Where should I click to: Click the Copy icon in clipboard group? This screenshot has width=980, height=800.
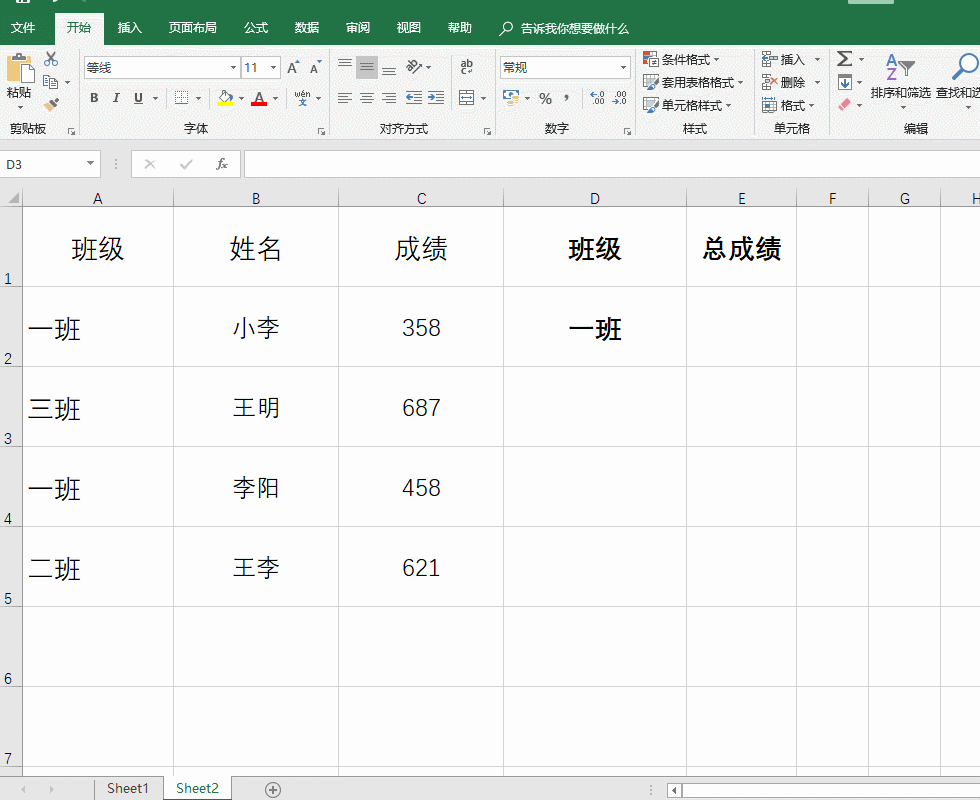pos(51,82)
